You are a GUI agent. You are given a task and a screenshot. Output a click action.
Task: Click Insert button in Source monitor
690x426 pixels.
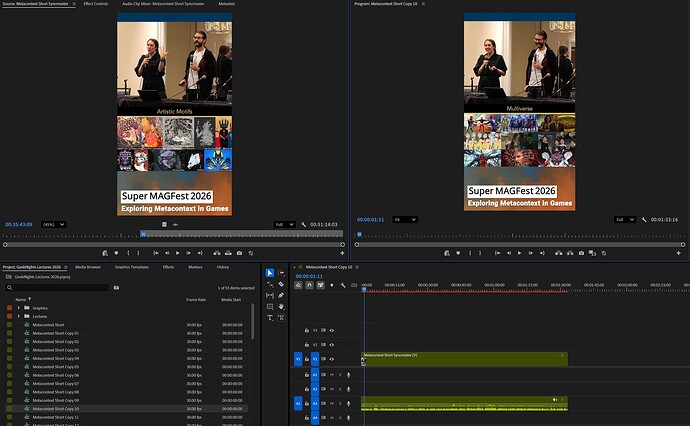point(217,253)
